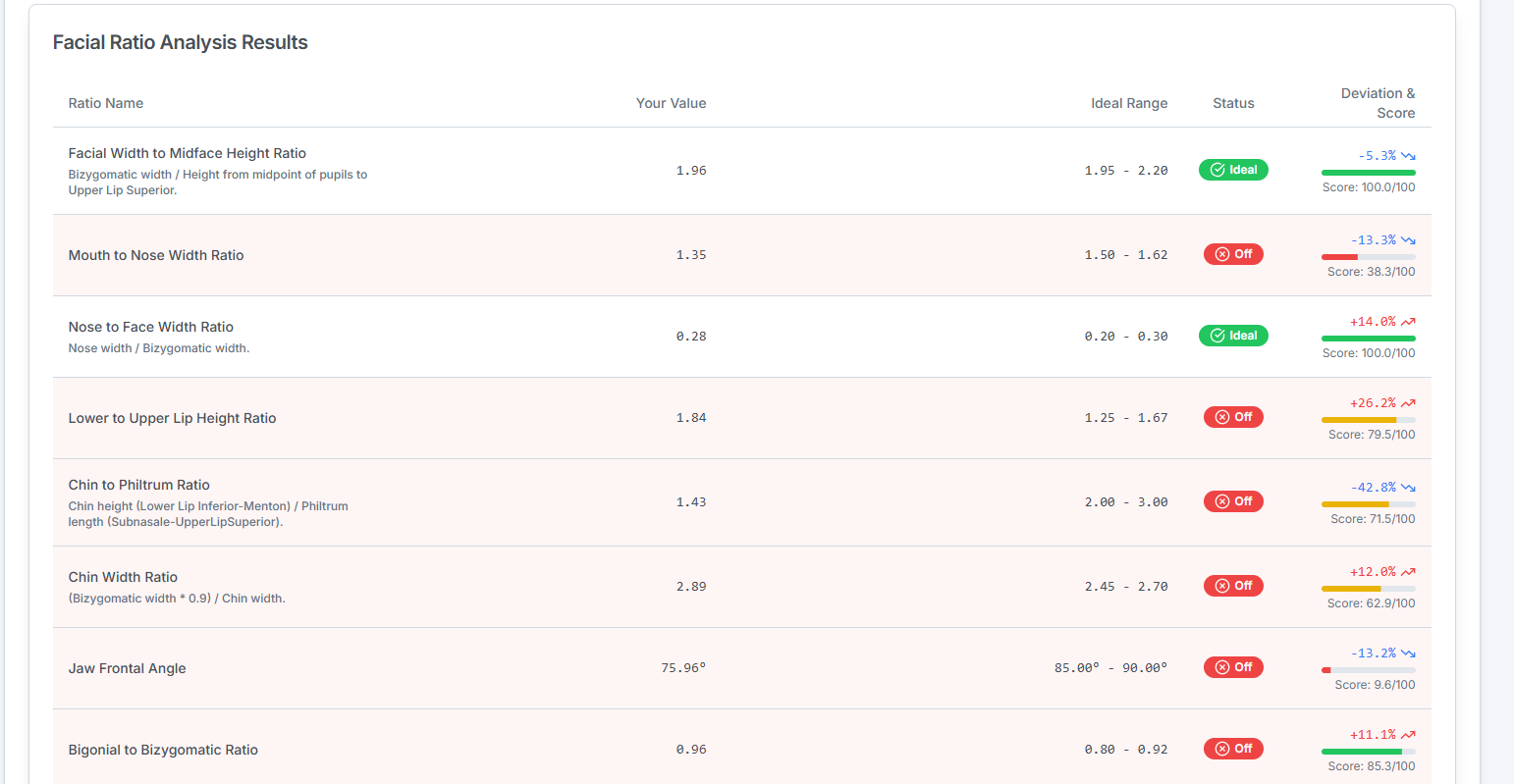The image size is (1514, 784).
Task: Click the Nose width / Bizygomatic width description
Action: click(159, 348)
